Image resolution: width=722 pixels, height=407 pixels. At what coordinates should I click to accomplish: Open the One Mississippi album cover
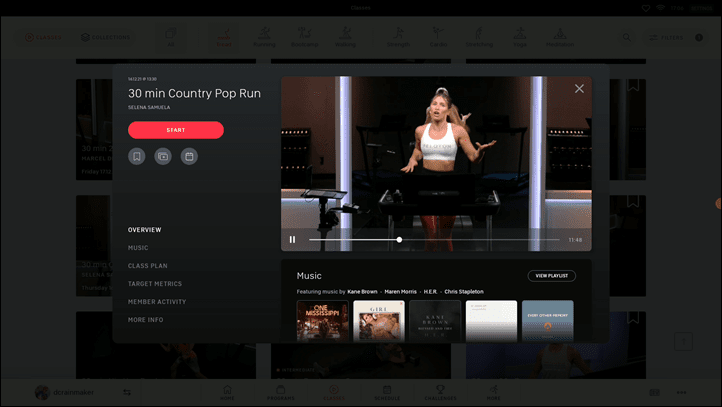(x=323, y=321)
